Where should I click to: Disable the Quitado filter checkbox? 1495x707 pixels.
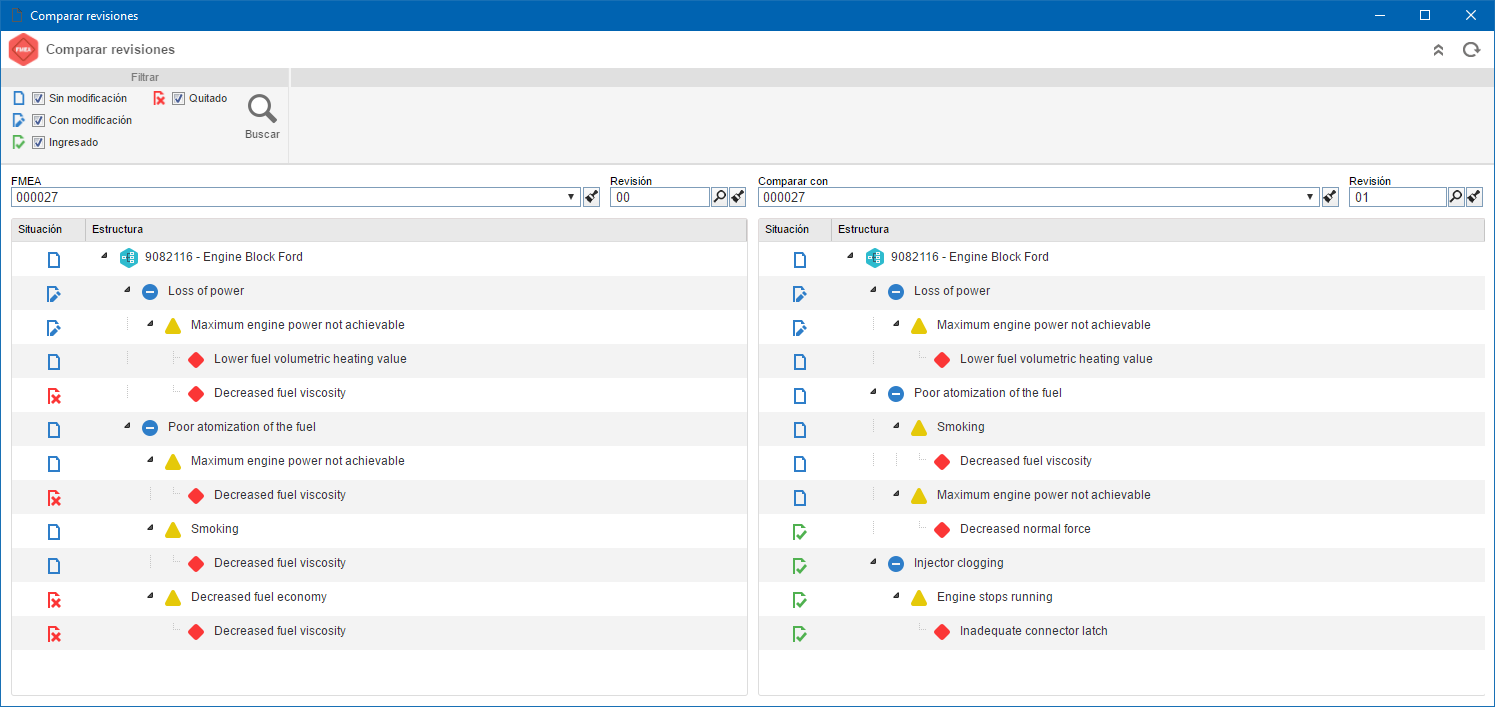pos(178,98)
